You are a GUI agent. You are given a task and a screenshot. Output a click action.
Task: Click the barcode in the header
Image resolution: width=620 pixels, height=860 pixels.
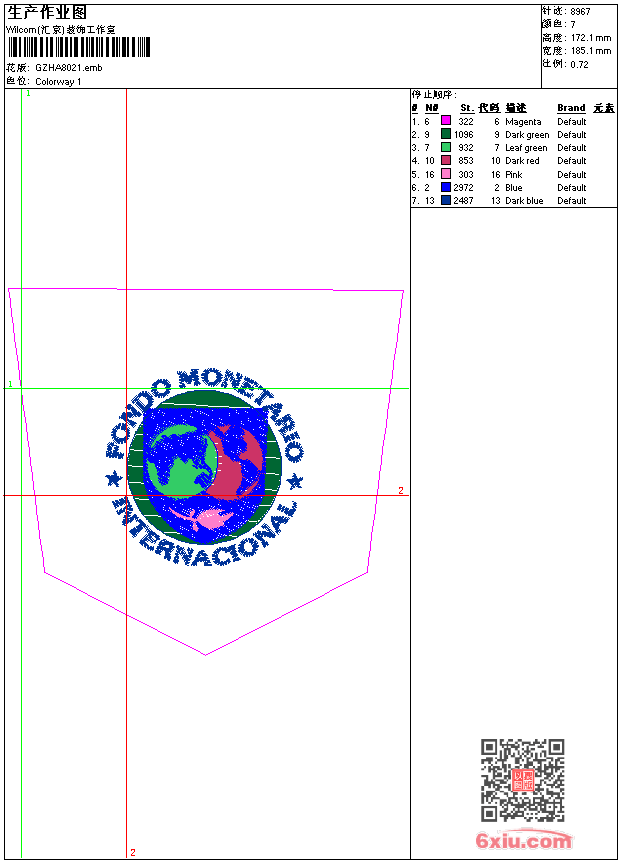(78, 47)
